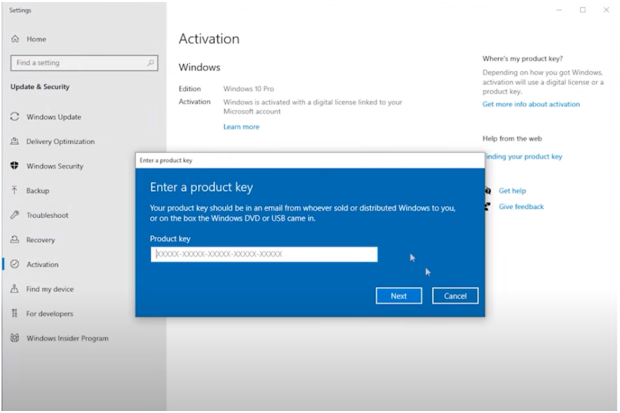
Task: Click the Activation page heading
Action: pos(209,39)
